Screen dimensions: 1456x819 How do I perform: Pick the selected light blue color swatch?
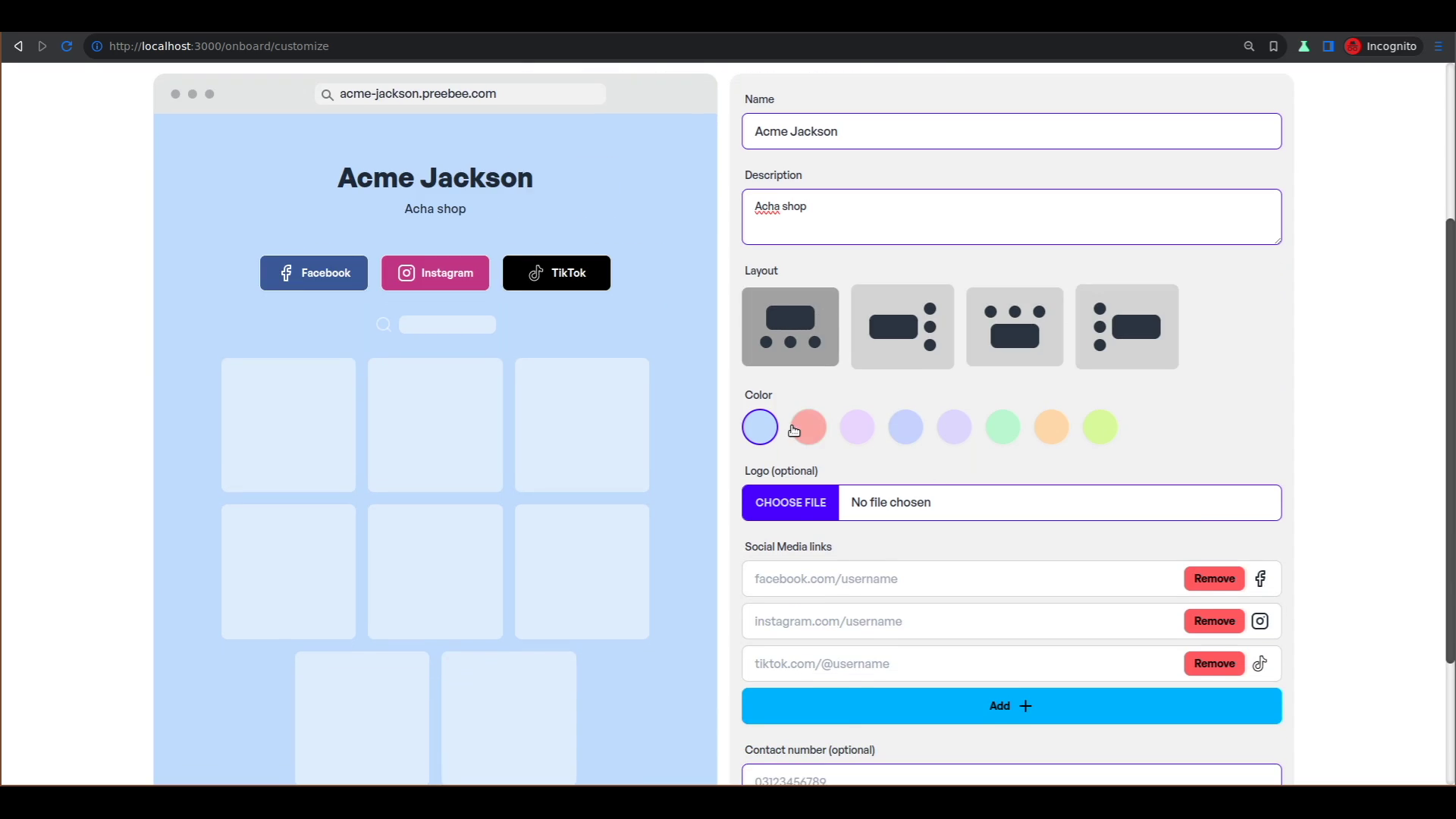pos(760,427)
